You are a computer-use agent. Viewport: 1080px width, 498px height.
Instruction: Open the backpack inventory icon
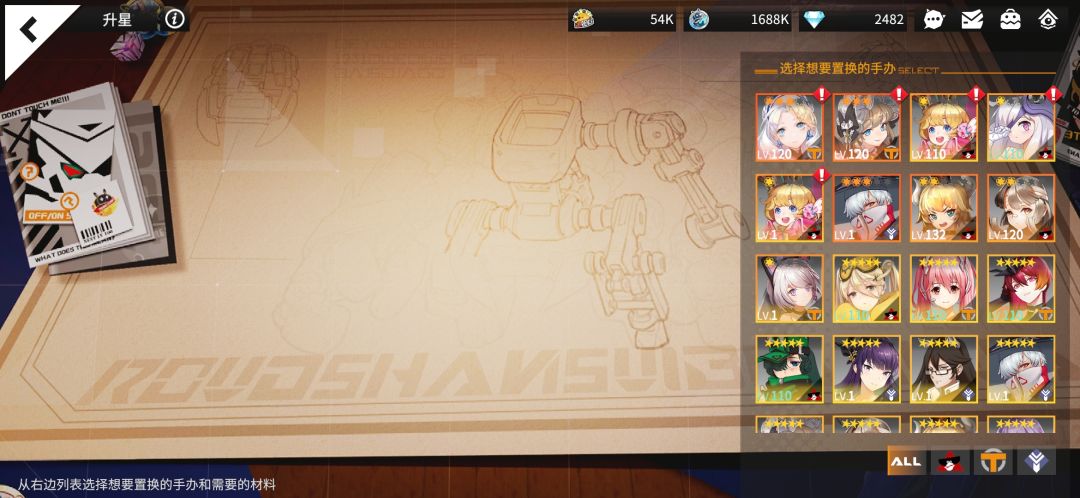pyautogui.click(x=1010, y=20)
